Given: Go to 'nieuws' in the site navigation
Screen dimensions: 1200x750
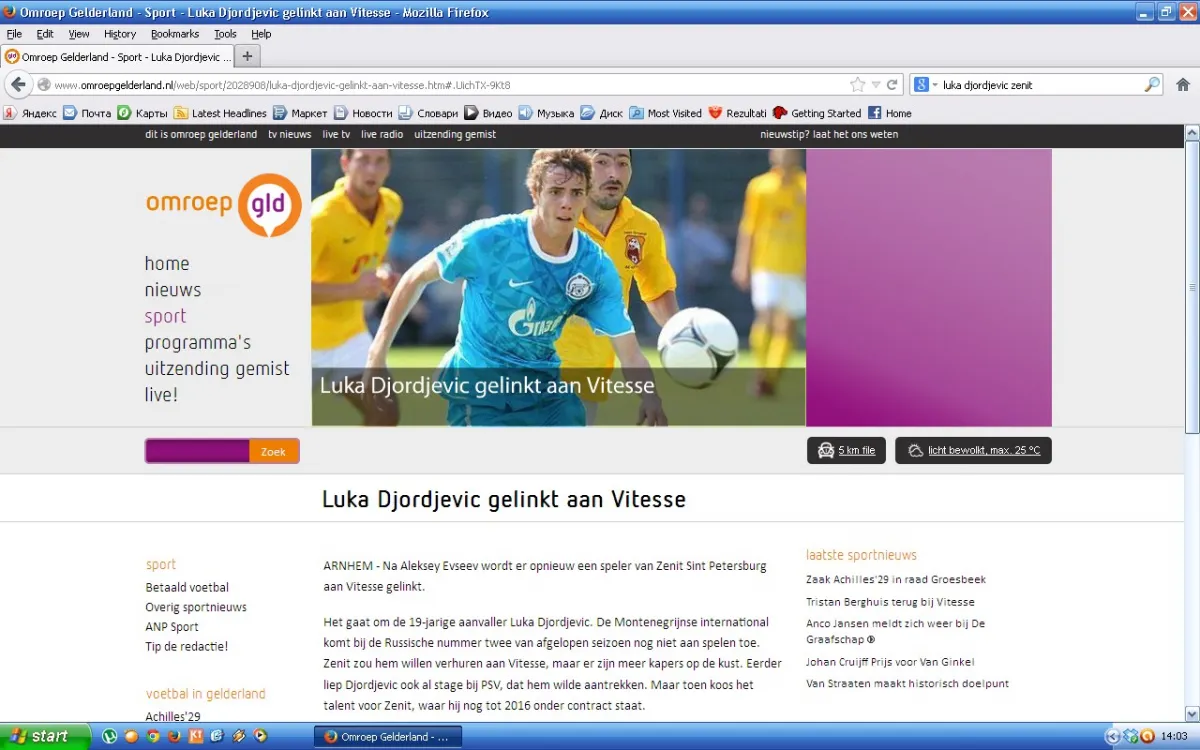Looking at the screenshot, I should coord(173,290).
